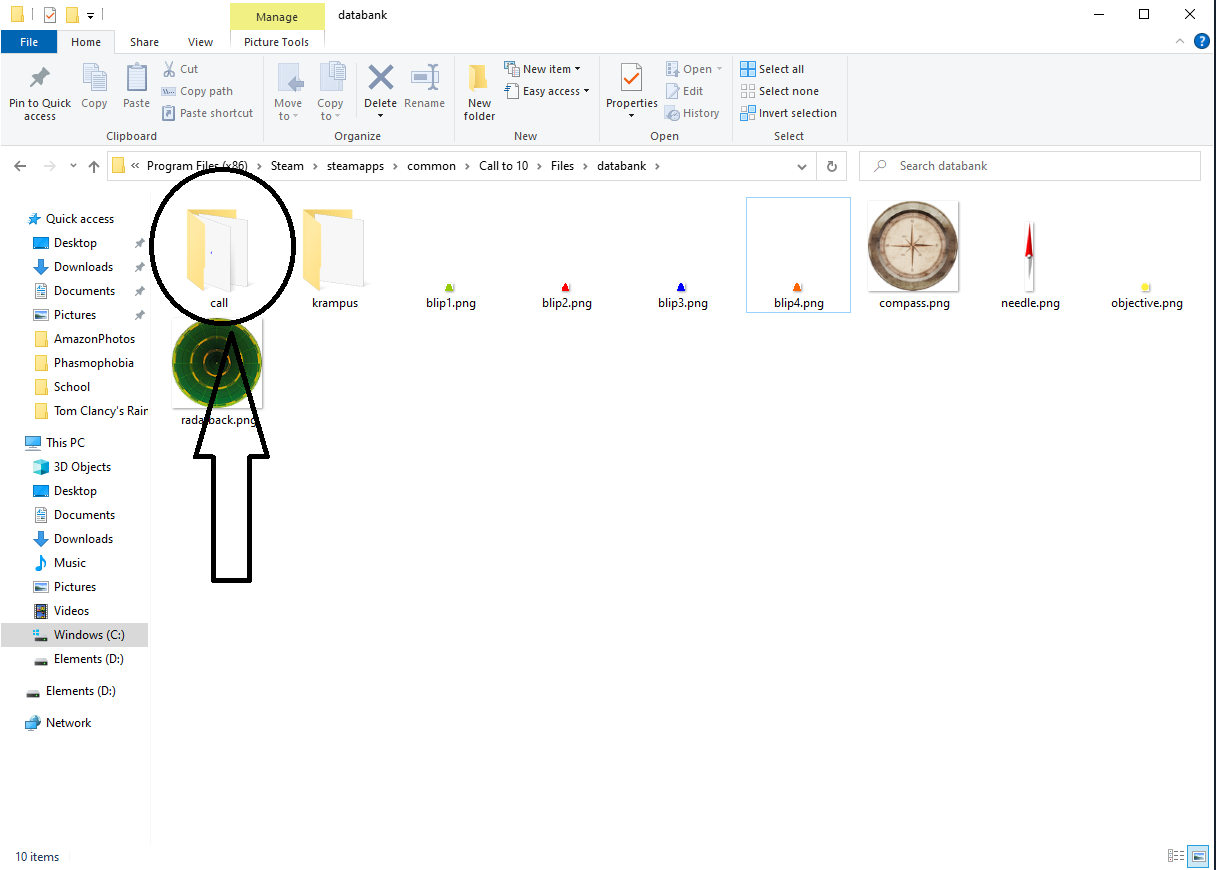
Task: Expand the address bar history dropdown
Action: [x=803, y=166]
